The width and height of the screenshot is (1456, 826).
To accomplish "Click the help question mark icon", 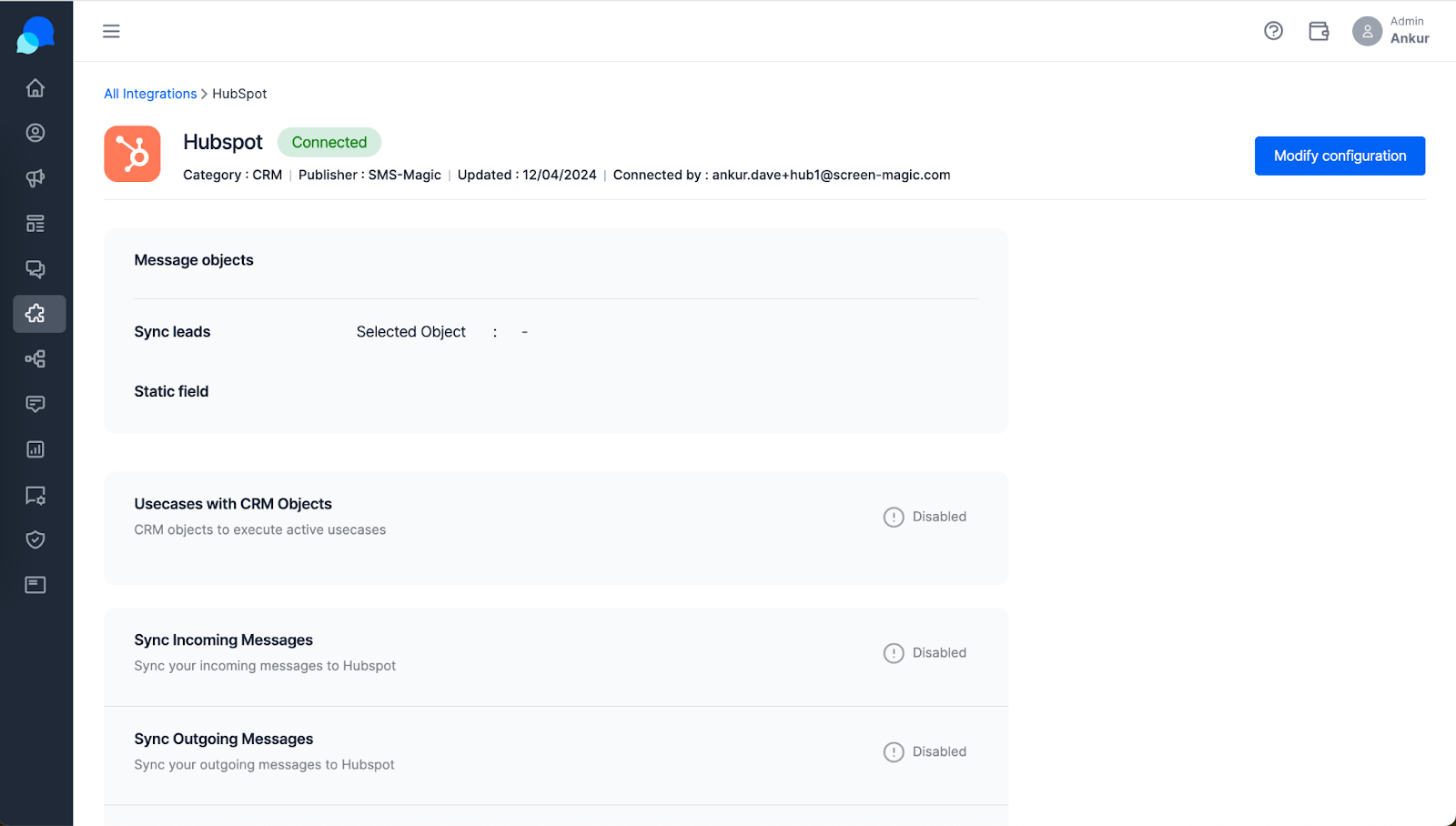I will (x=1273, y=31).
